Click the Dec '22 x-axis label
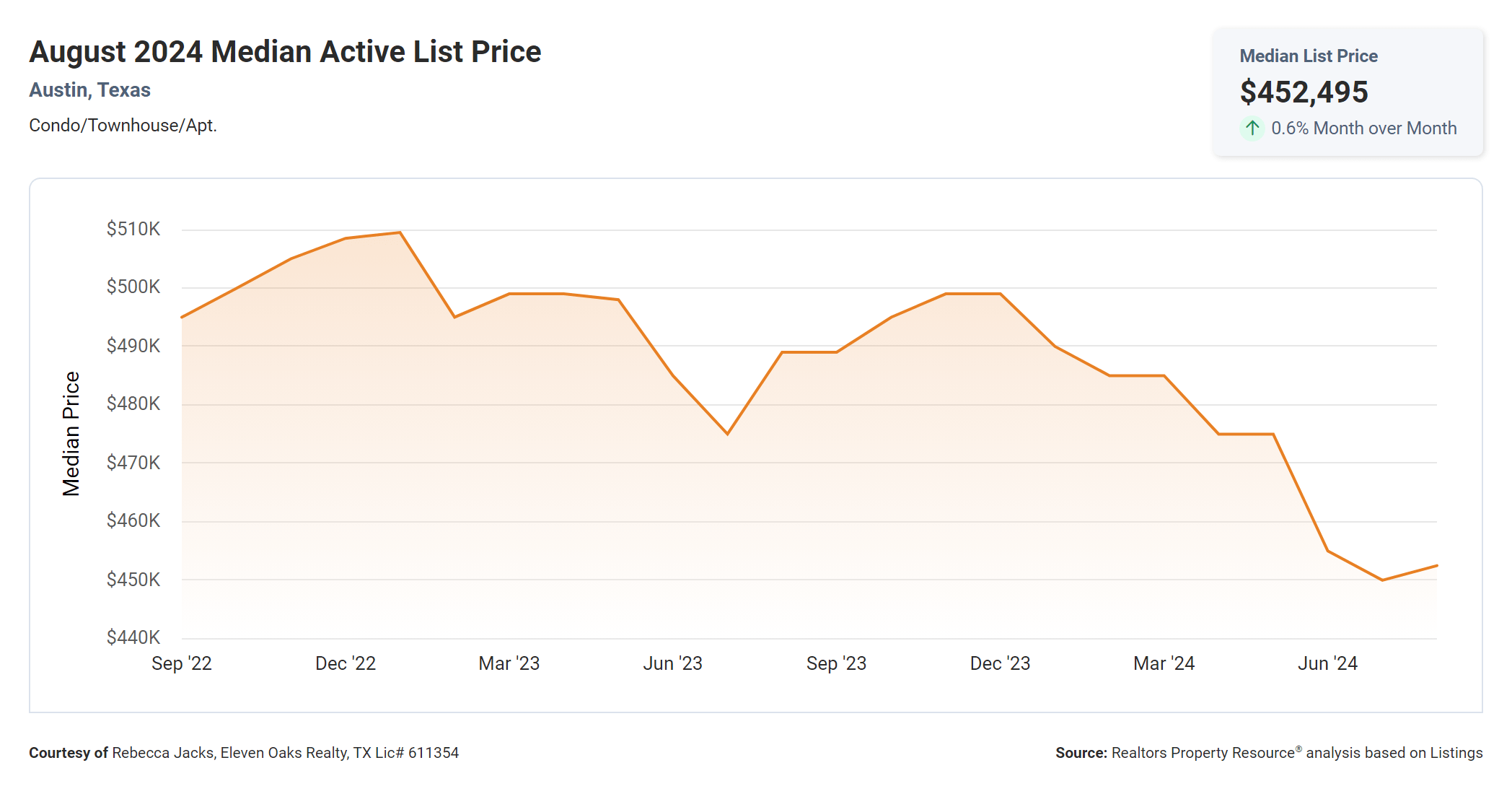The height and width of the screenshot is (794, 1512). 346,663
